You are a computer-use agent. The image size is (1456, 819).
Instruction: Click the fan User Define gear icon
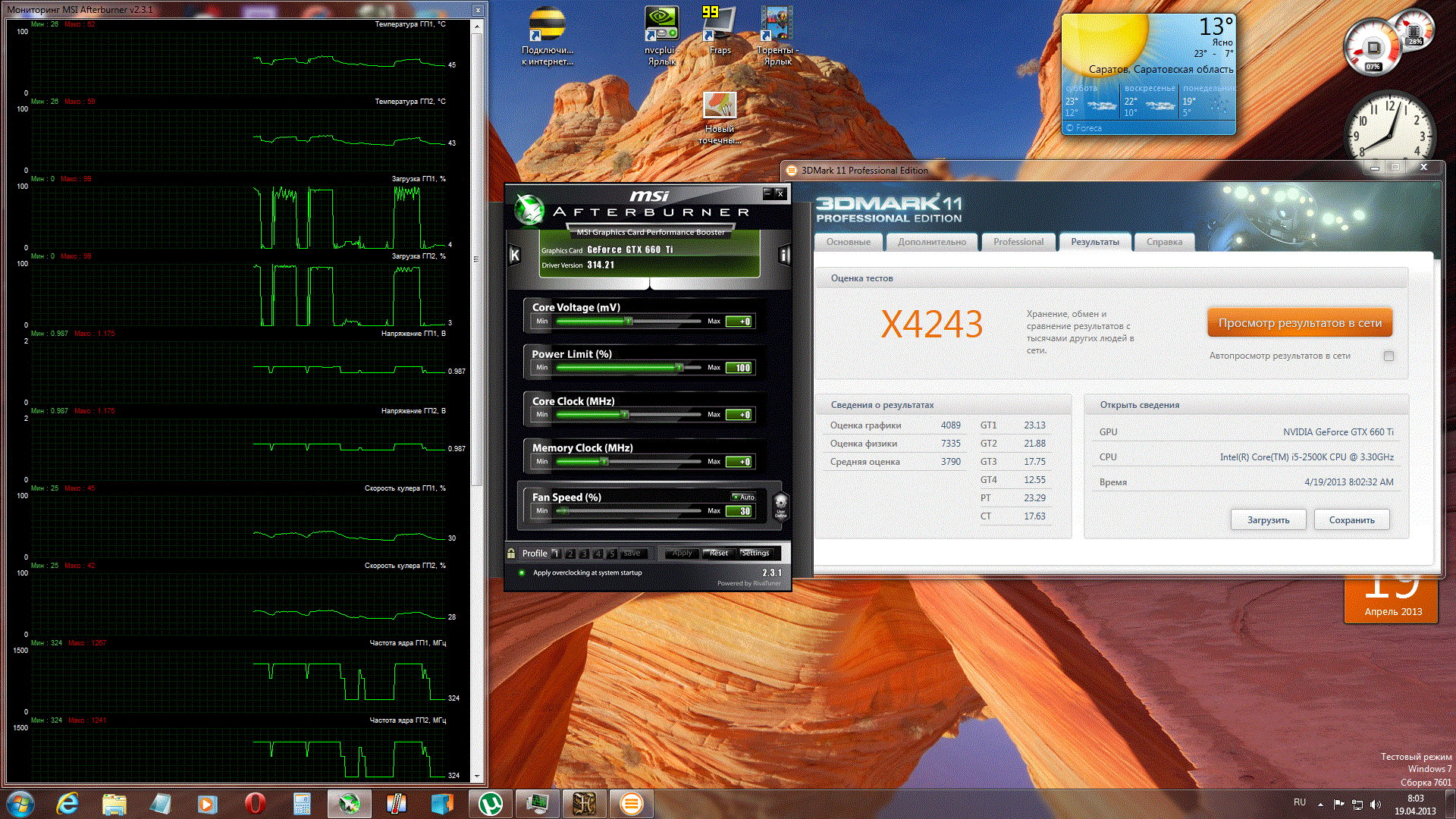point(780,504)
